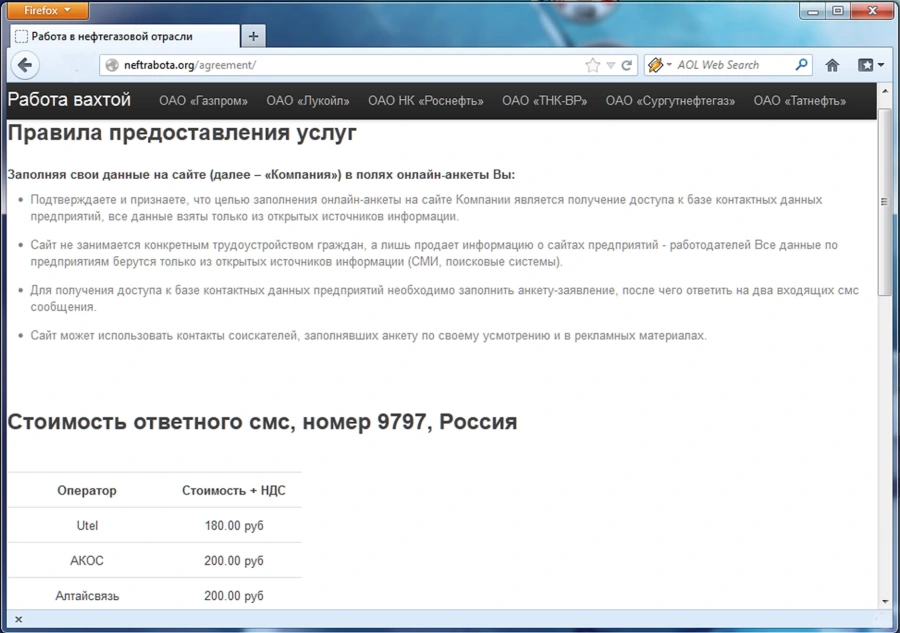Viewport: 900px width, 633px height.
Task: Open the search engine selector dropdown
Action: coord(660,65)
